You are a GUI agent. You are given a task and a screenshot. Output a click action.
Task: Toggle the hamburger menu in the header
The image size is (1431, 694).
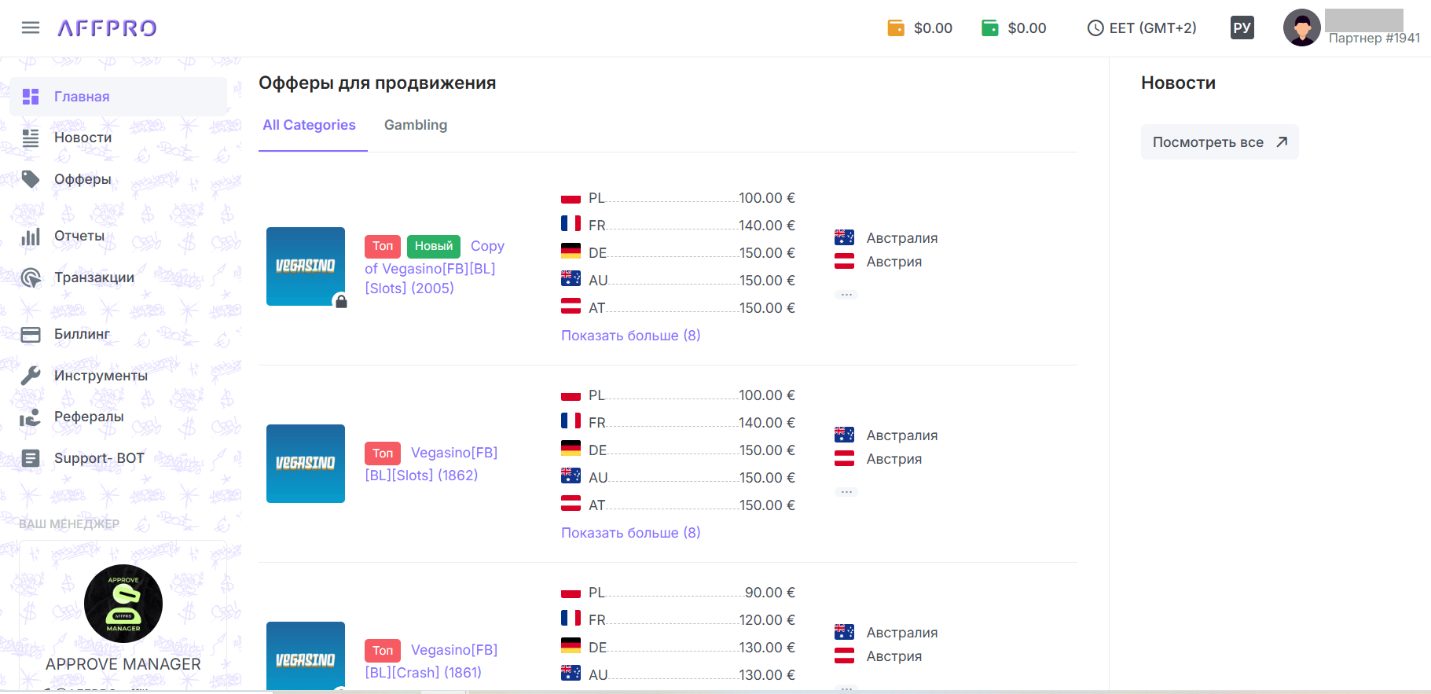click(x=31, y=27)
